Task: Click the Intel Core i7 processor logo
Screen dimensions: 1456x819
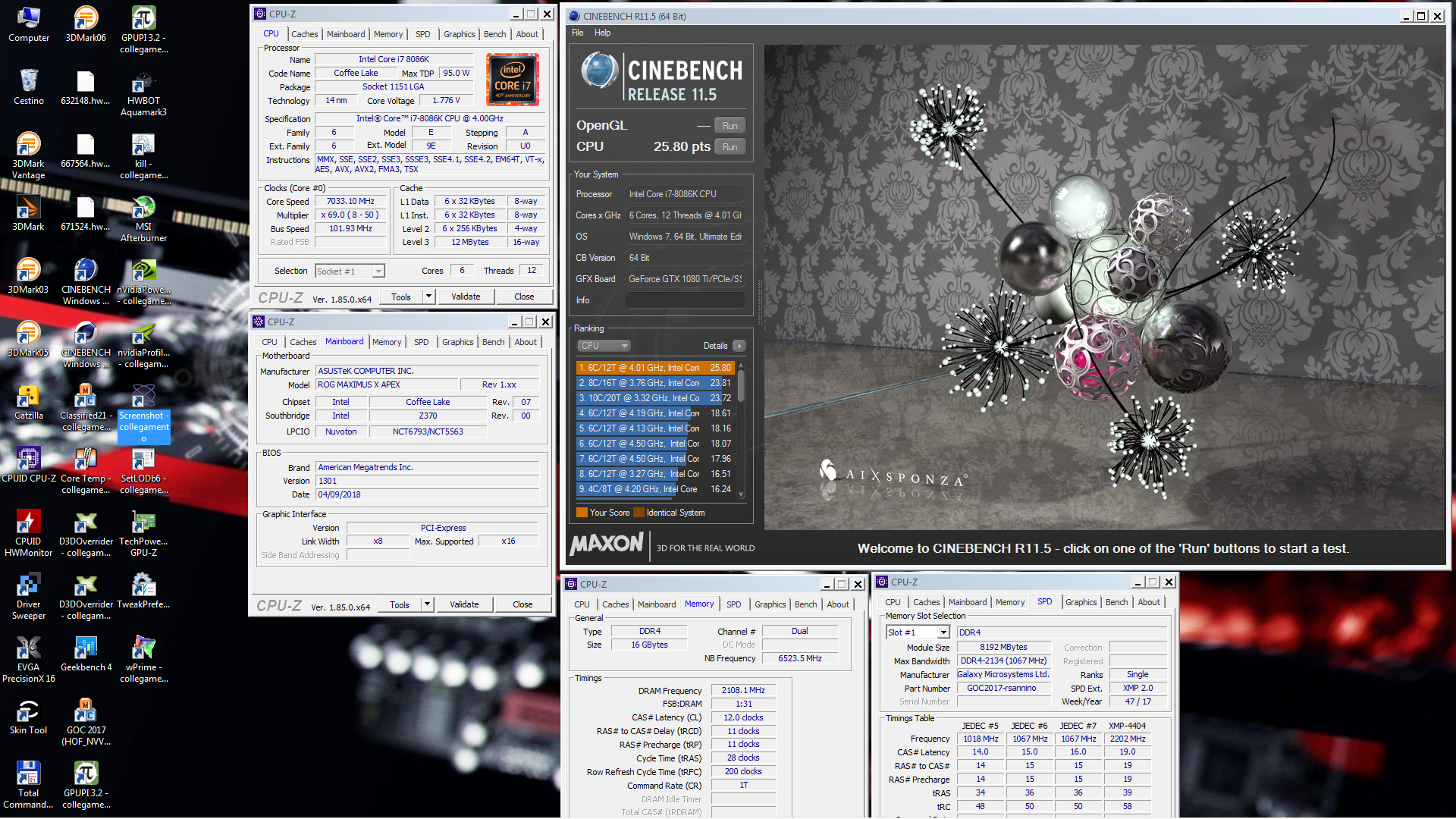Action: (x=513, y=80)
